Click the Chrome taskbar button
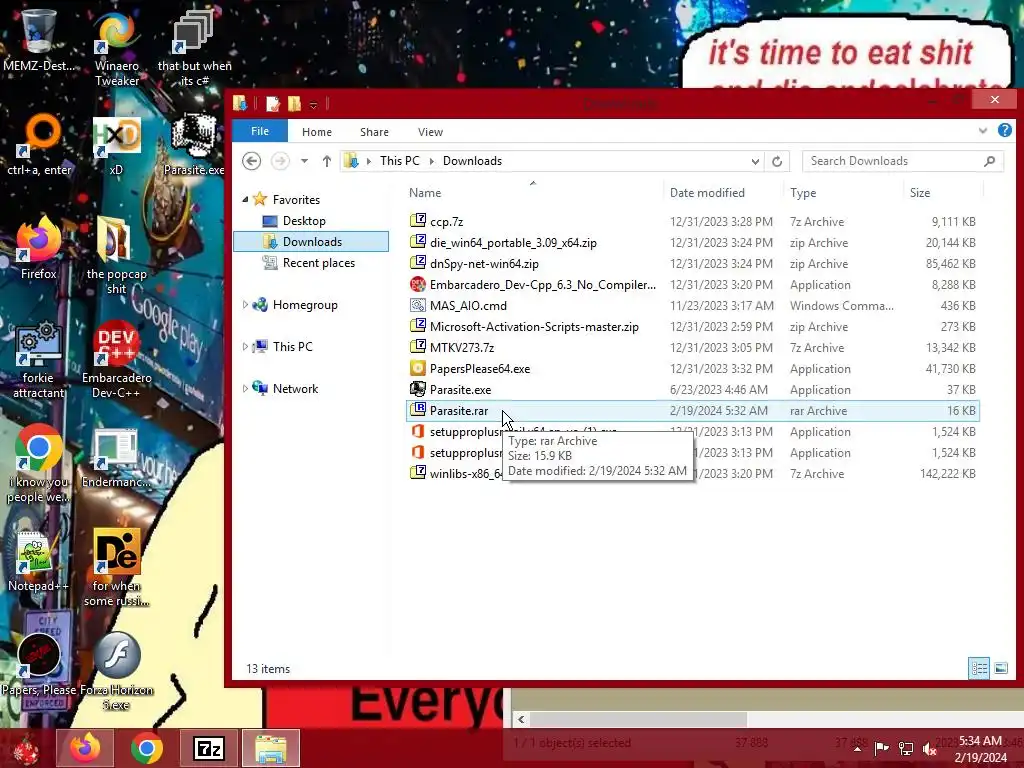1024x768 pixels. tap(146, 748)
